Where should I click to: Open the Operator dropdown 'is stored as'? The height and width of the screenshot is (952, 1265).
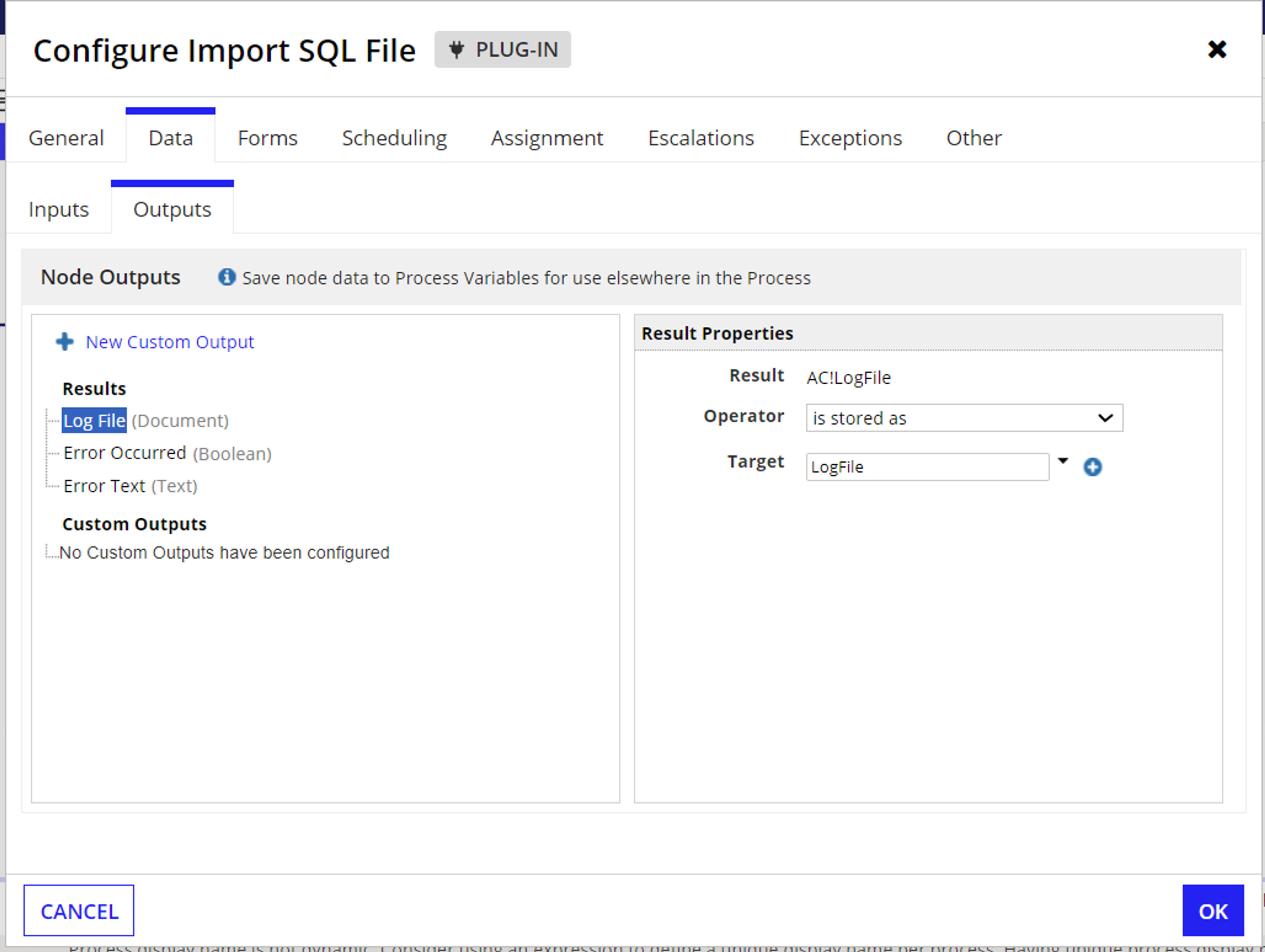pos(964,418)
